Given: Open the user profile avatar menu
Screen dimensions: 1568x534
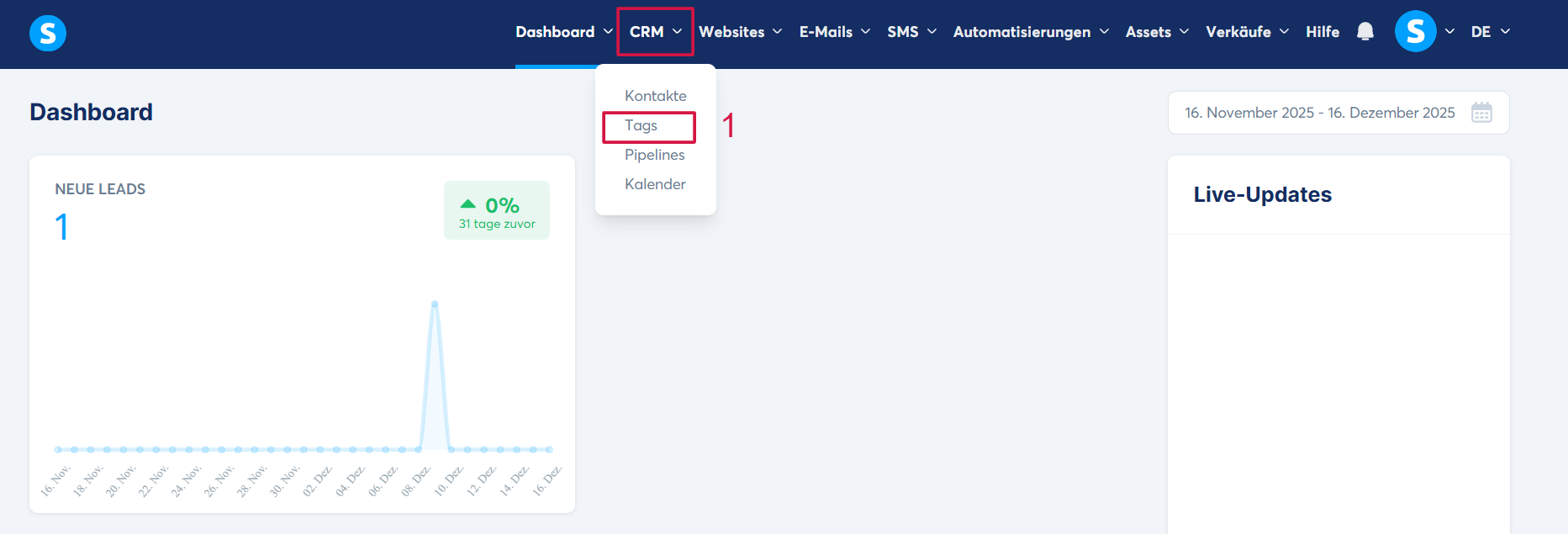Looking at the screenshot, I should tap(1416, 31).
